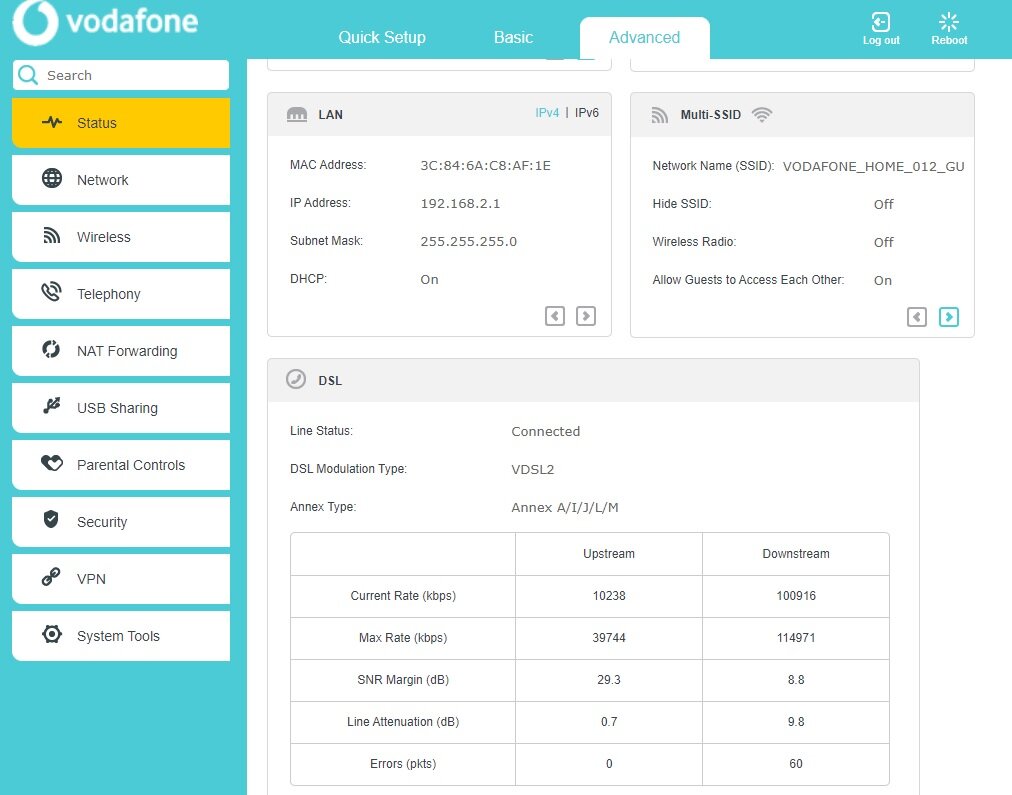
Task: Click the USB Sharing icon
Action: coord(52,405)
